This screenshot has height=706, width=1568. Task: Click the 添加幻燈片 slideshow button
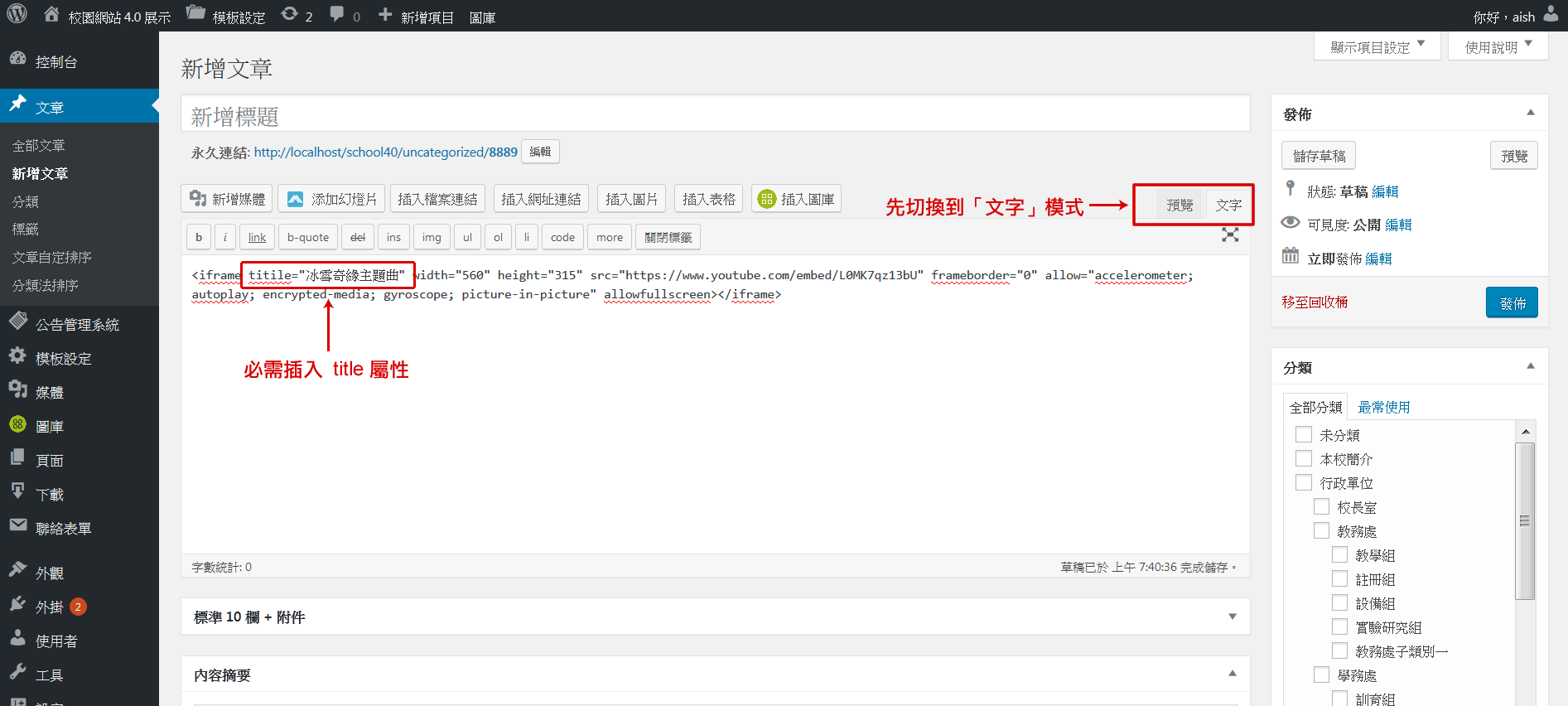[331, 199]
